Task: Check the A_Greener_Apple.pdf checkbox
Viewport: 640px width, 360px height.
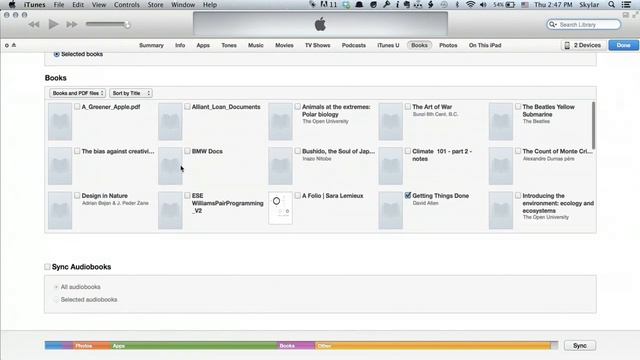Action: click(x=77, y=107)
